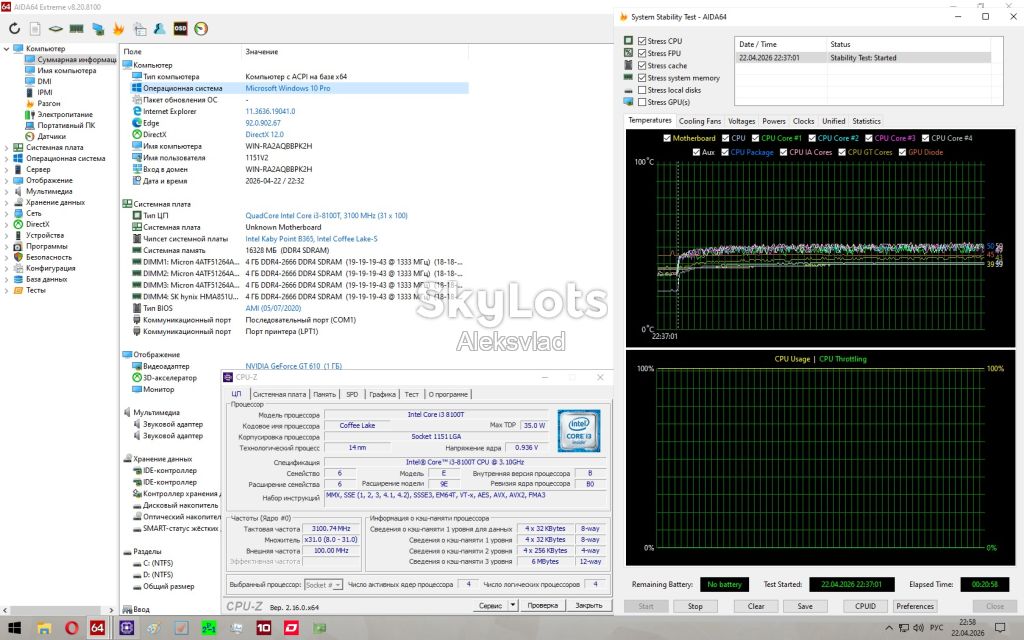
Task: Open the Statistics tab
Action: tap(867, 121)
